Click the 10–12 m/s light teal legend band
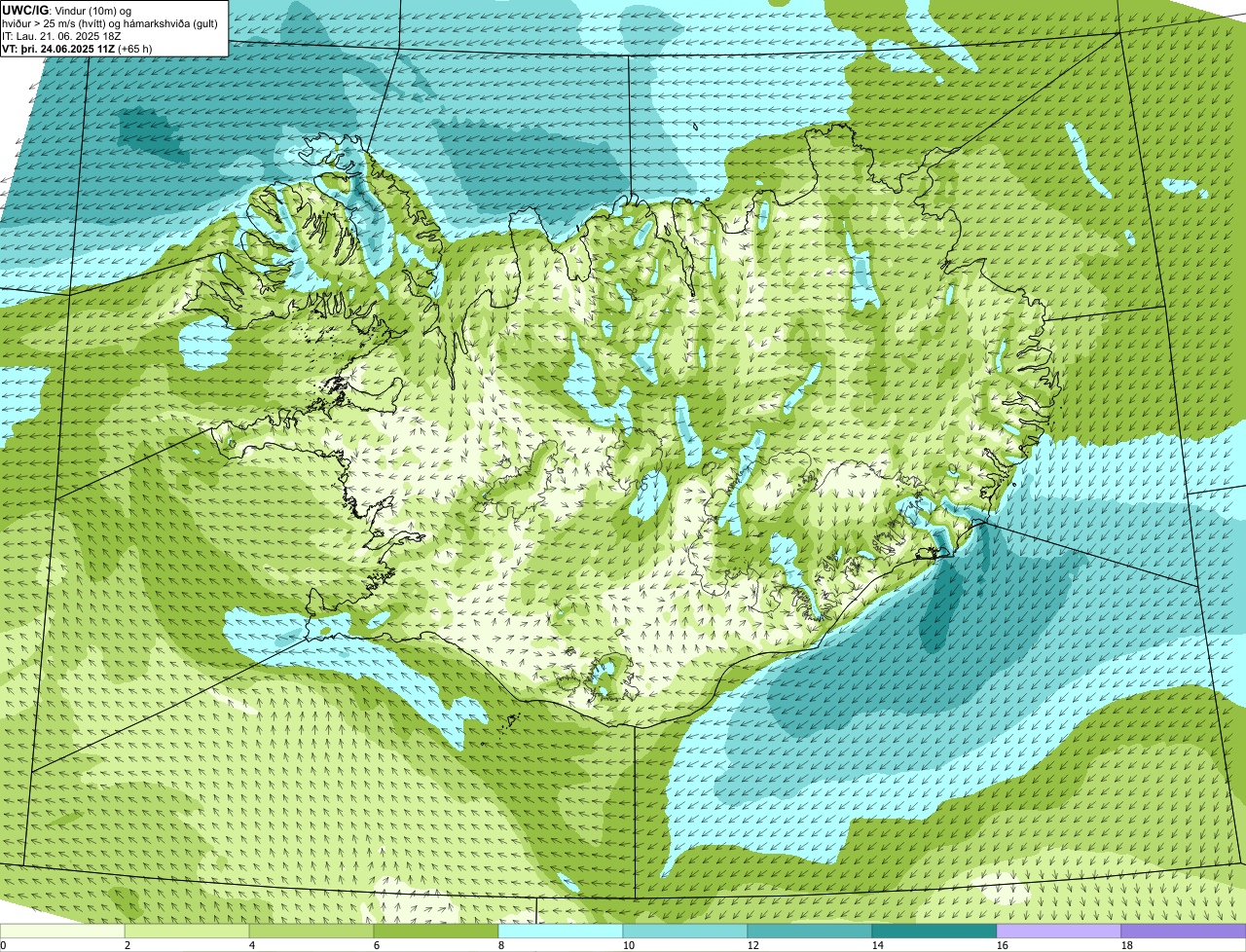This screenshot has height=952, width=1246. (x=685, y=931)
